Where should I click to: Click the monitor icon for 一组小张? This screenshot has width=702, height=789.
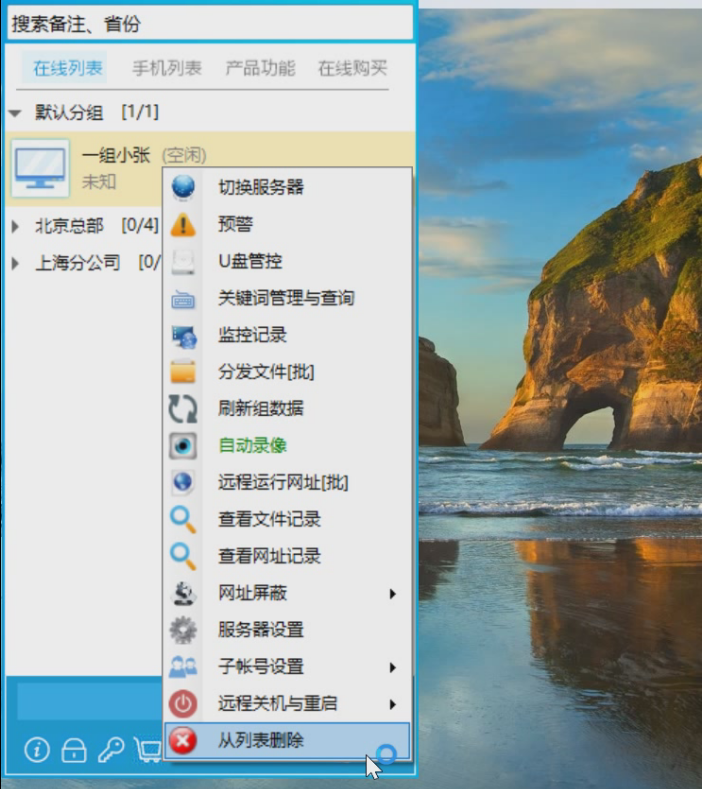pos(41,167)
